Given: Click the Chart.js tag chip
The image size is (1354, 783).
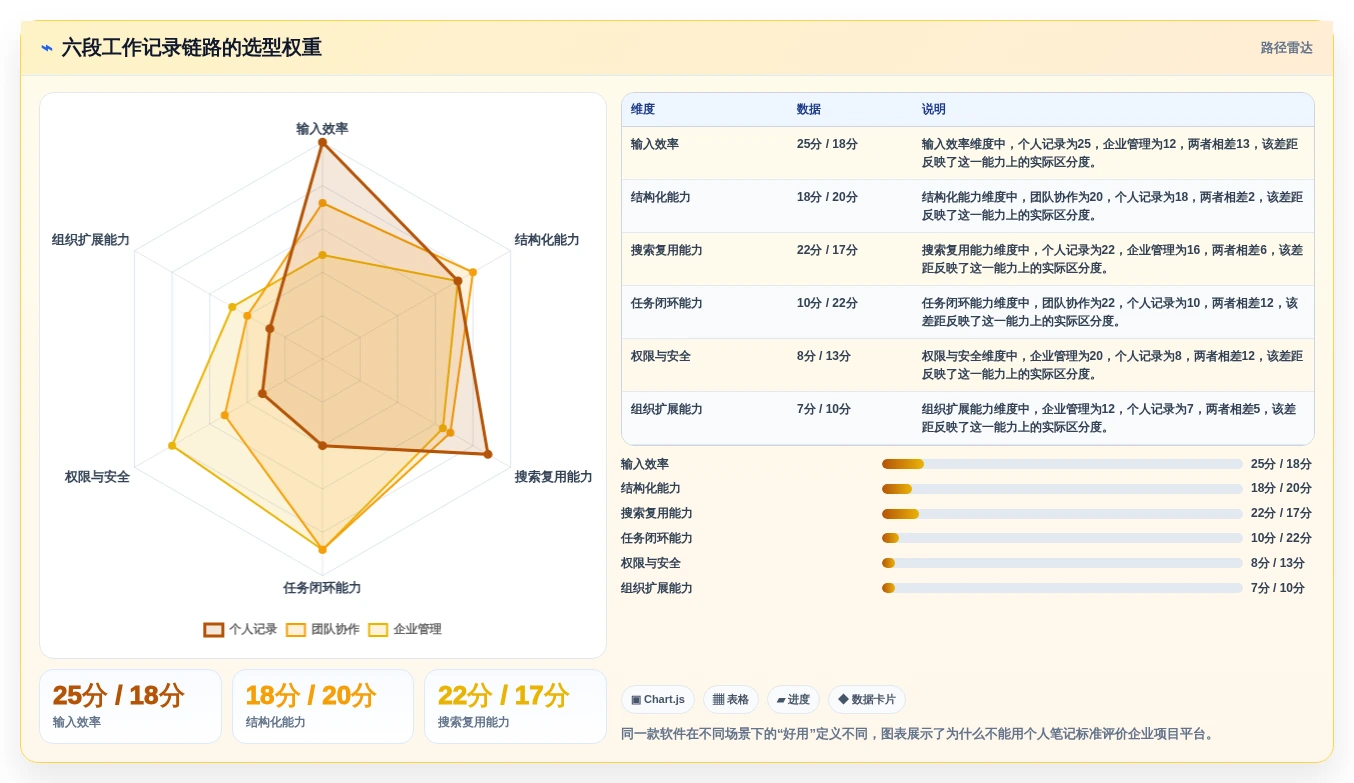Looking at the screenshot, I should [657, 700].
